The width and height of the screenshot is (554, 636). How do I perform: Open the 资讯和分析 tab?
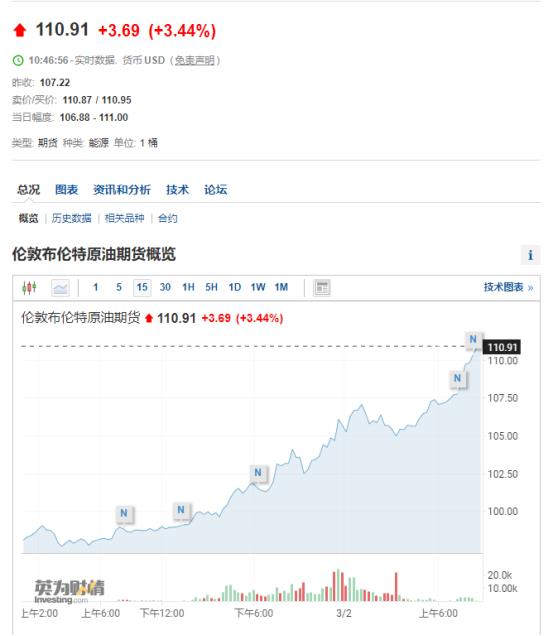pos(122,189)
